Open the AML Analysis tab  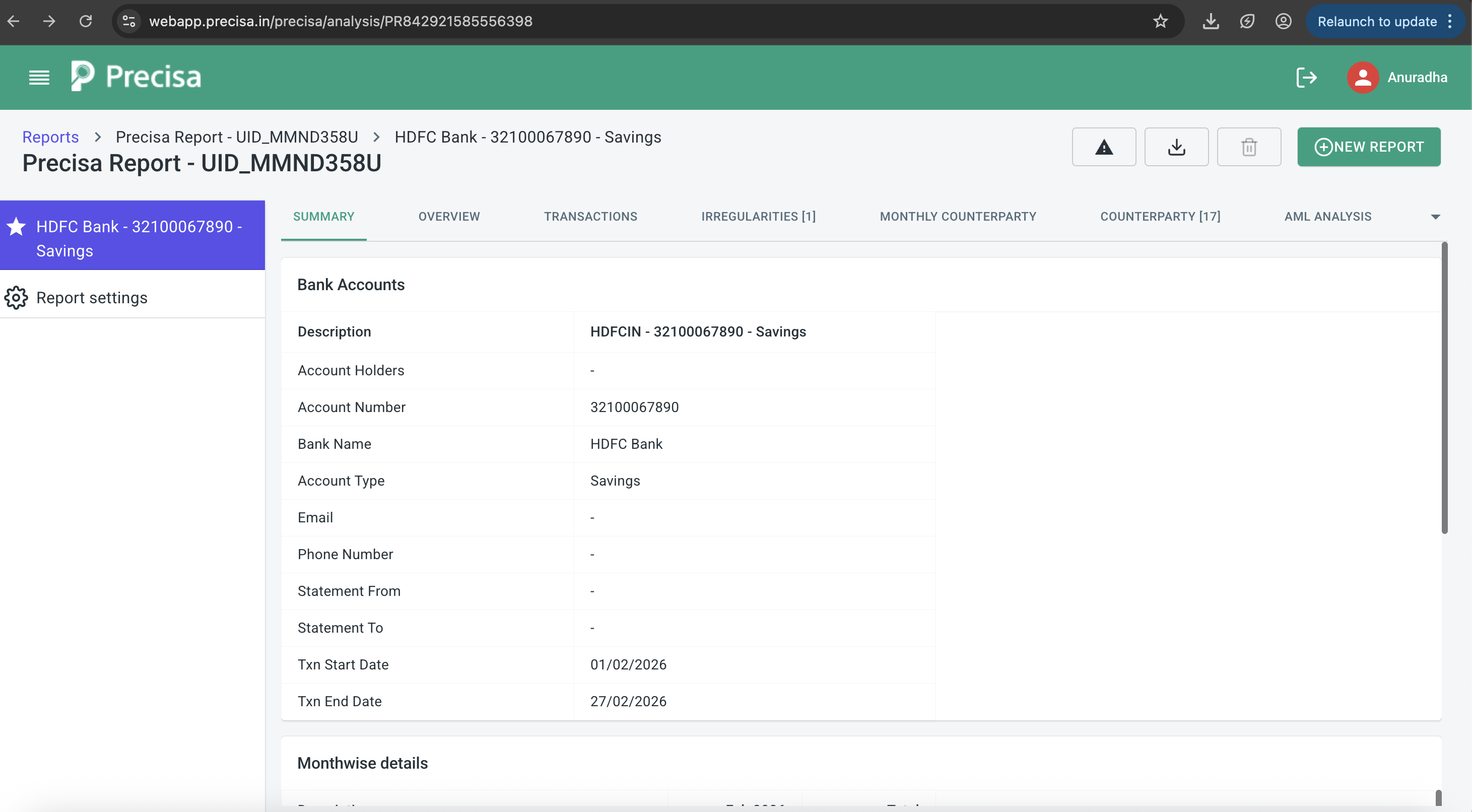[x=1327, y=217]
